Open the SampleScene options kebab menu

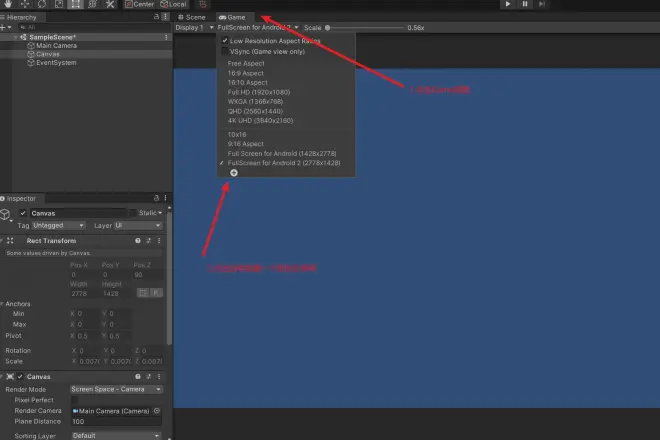coord(166,37)
